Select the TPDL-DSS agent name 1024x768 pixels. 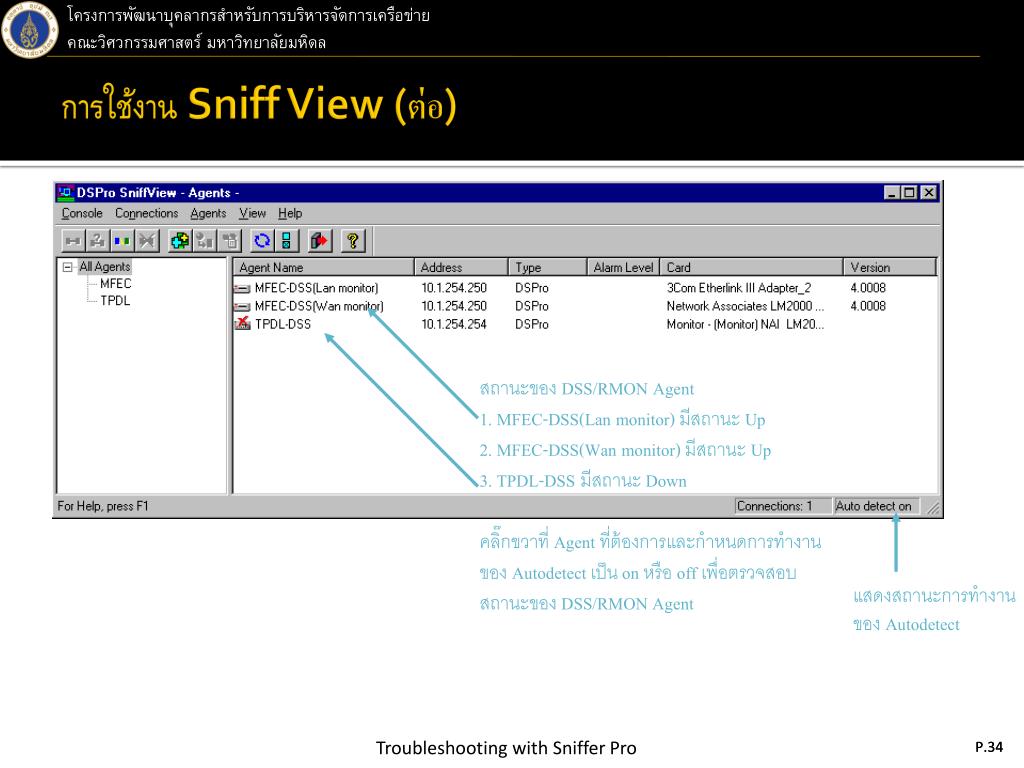point(283,324)
